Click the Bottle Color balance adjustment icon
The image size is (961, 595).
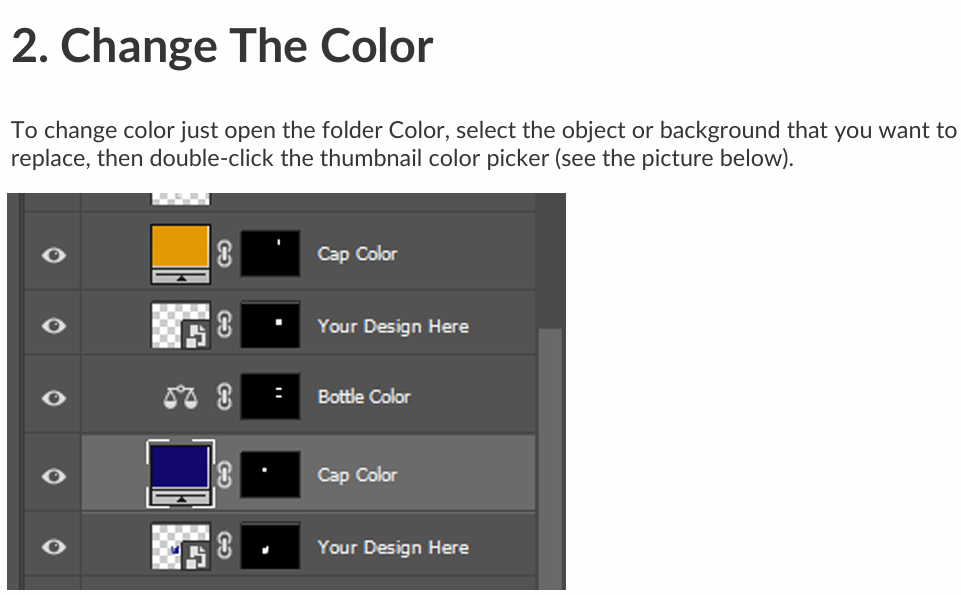point(181,397)
